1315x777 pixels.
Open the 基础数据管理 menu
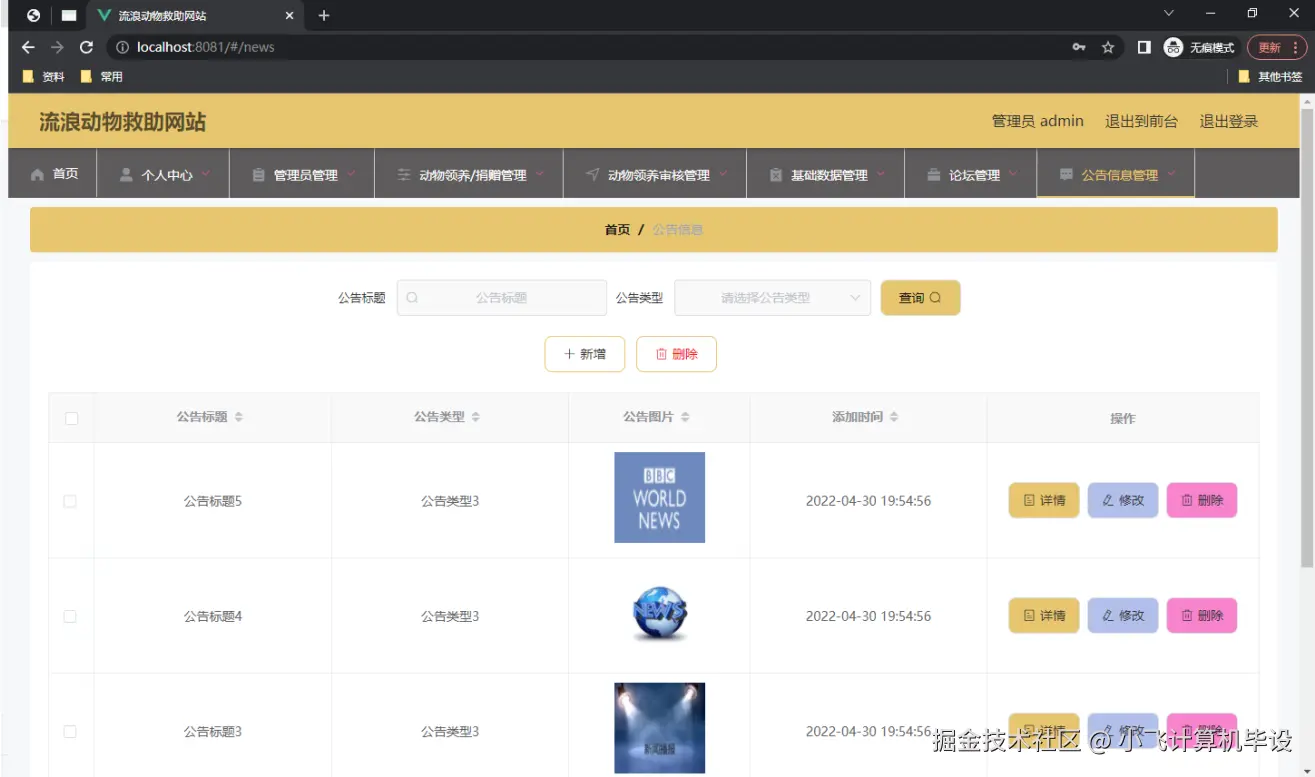[x=826, y=174]
